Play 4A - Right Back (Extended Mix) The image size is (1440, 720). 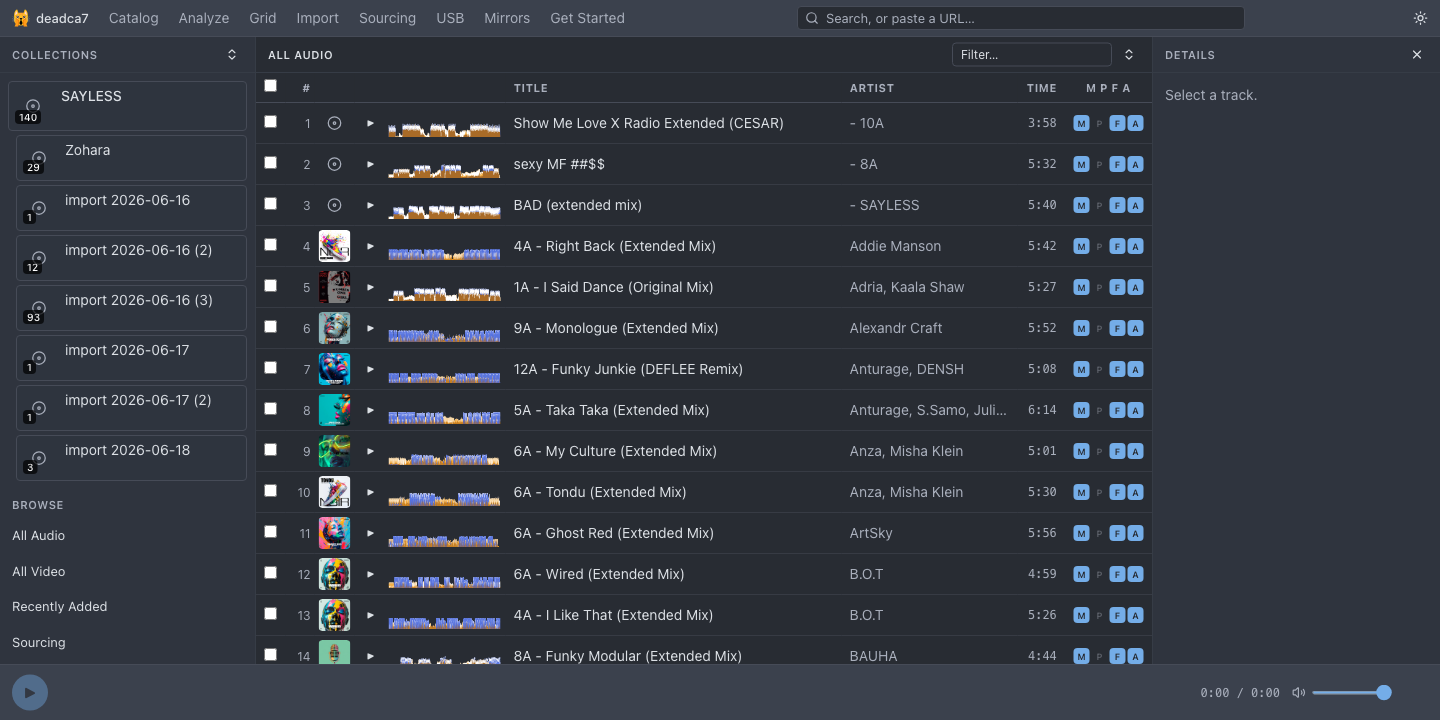pyautogui.click(x=370, y=246)
